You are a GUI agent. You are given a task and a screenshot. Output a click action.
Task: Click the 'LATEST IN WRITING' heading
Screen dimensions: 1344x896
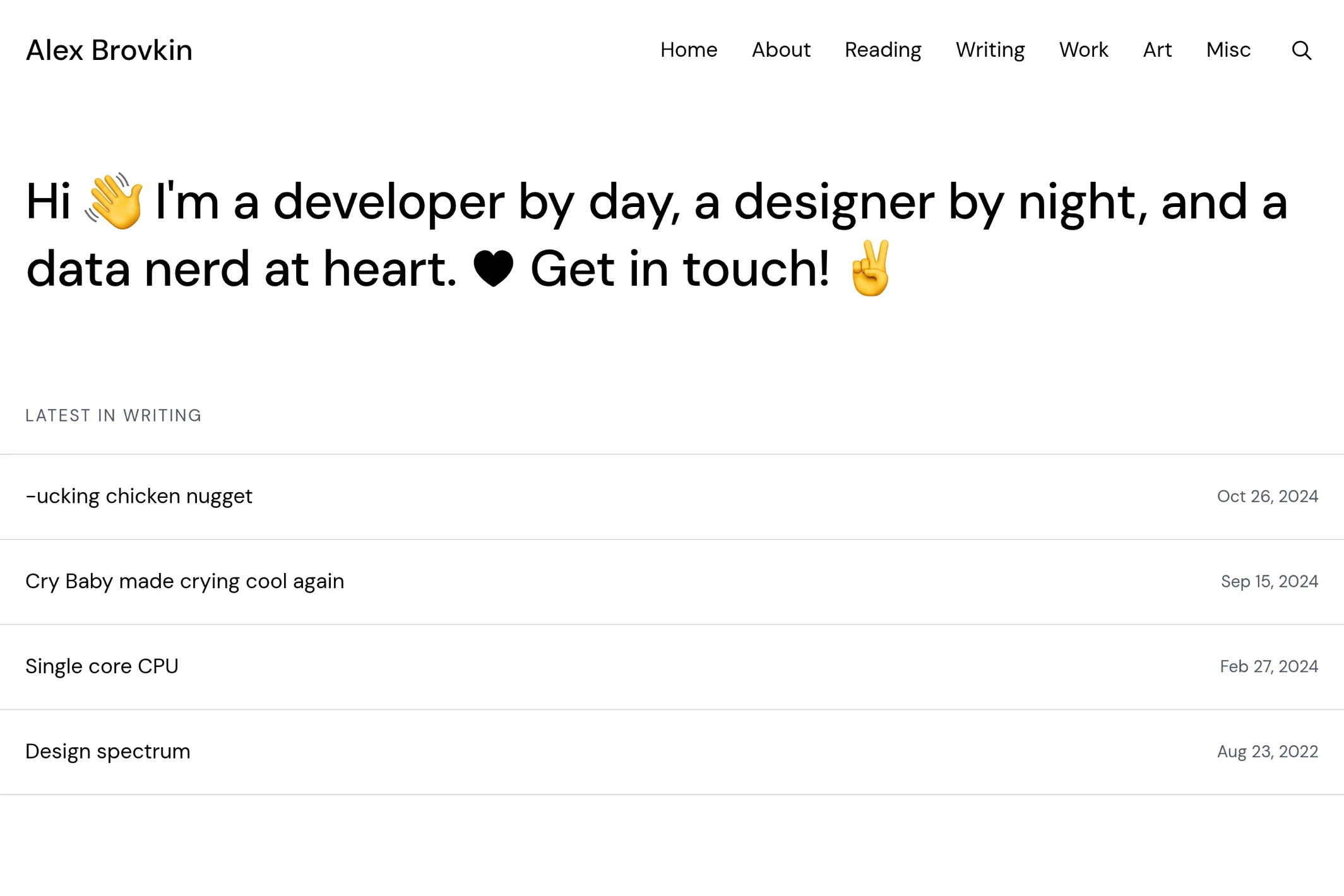point(114,415)
